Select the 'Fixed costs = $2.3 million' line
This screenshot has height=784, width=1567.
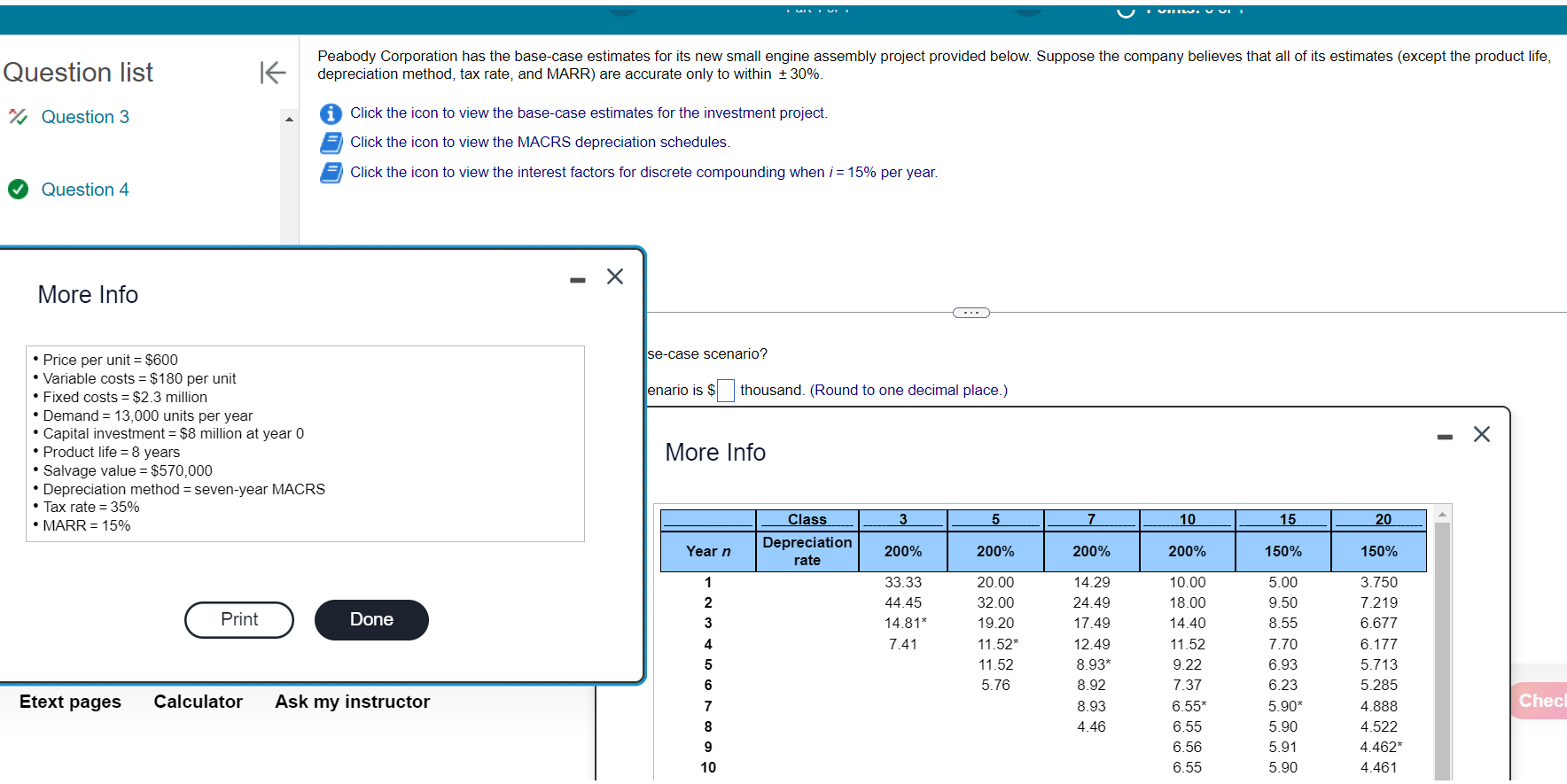[125, 397]
